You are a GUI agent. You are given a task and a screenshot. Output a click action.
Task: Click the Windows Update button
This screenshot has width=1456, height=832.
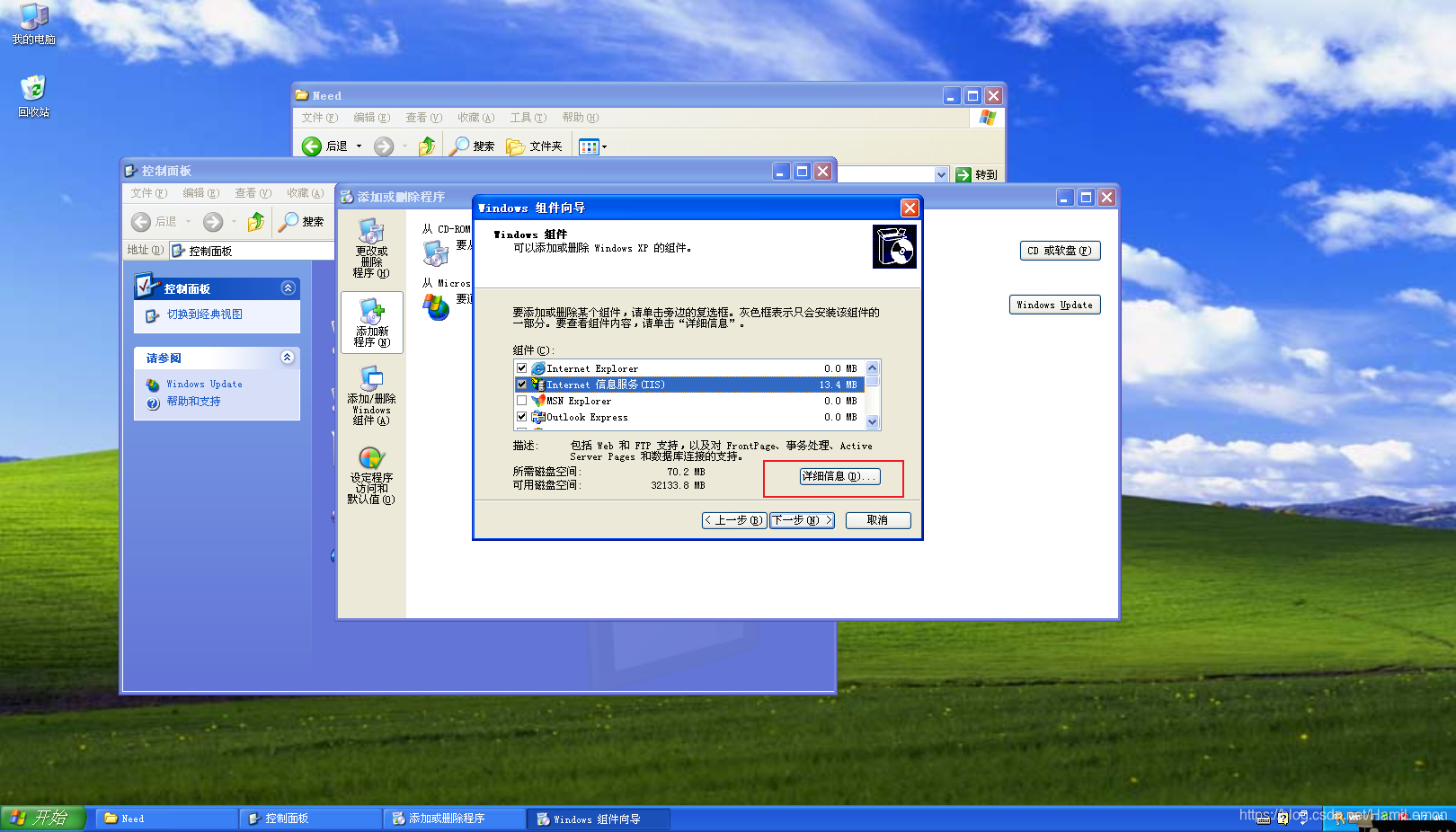1054,305
